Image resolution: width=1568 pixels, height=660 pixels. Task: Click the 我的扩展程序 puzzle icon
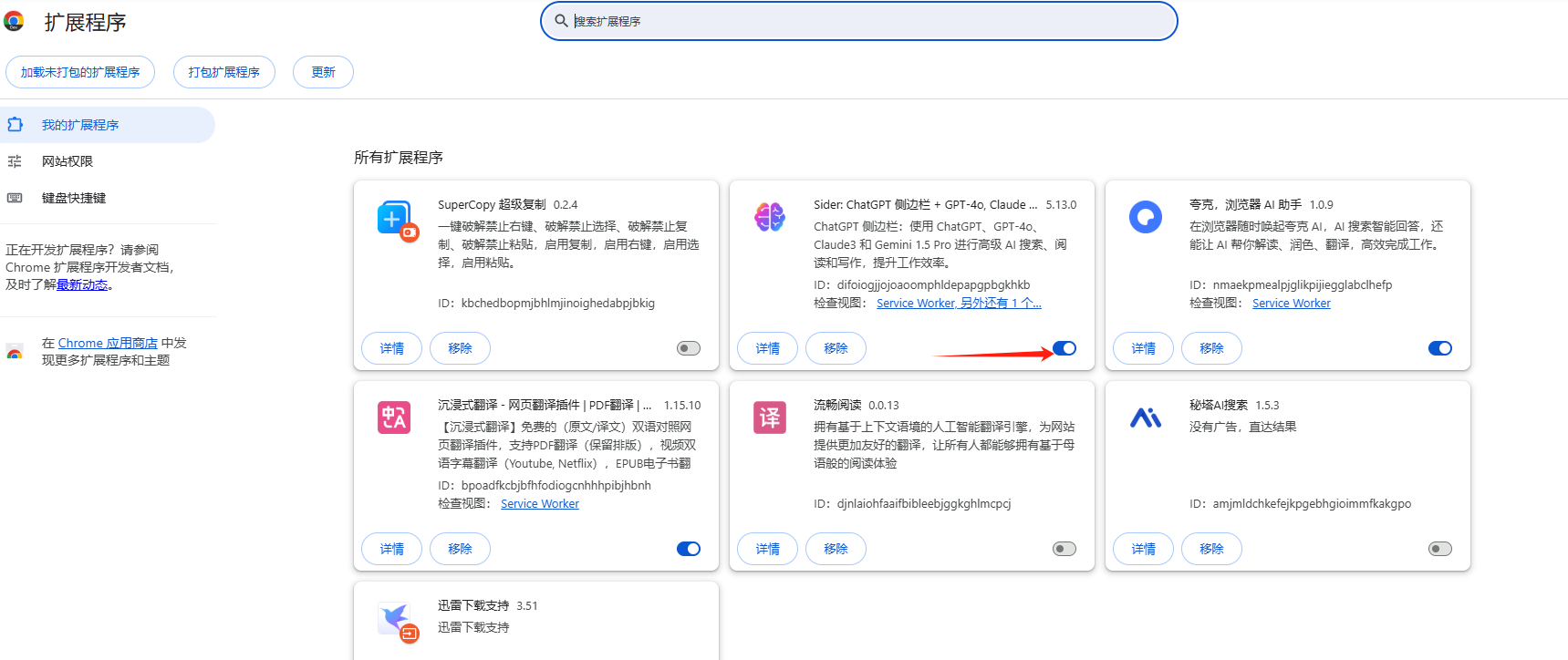click(x=16, y=124)
